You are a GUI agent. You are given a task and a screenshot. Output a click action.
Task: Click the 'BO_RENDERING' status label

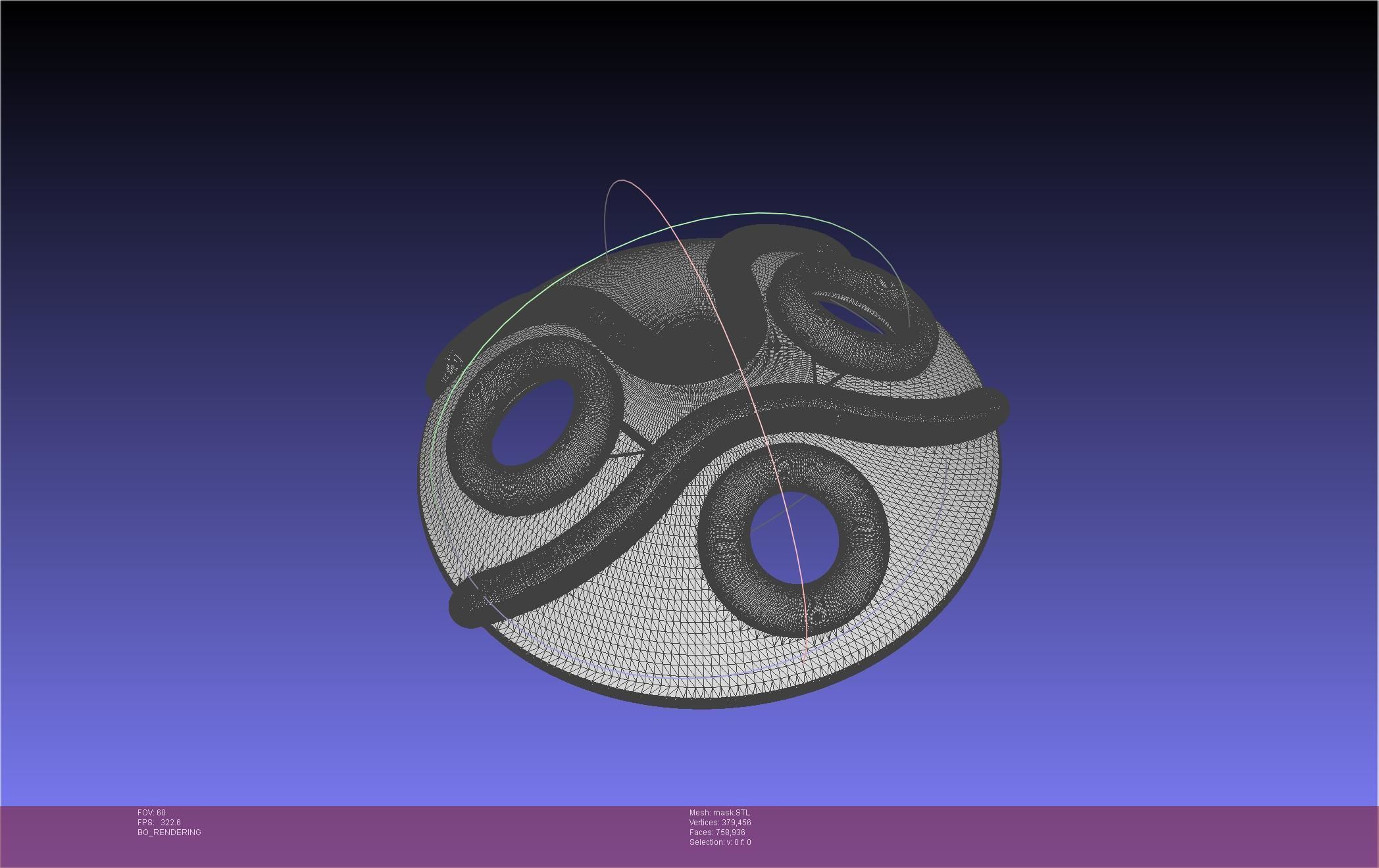tap(169, 832)
